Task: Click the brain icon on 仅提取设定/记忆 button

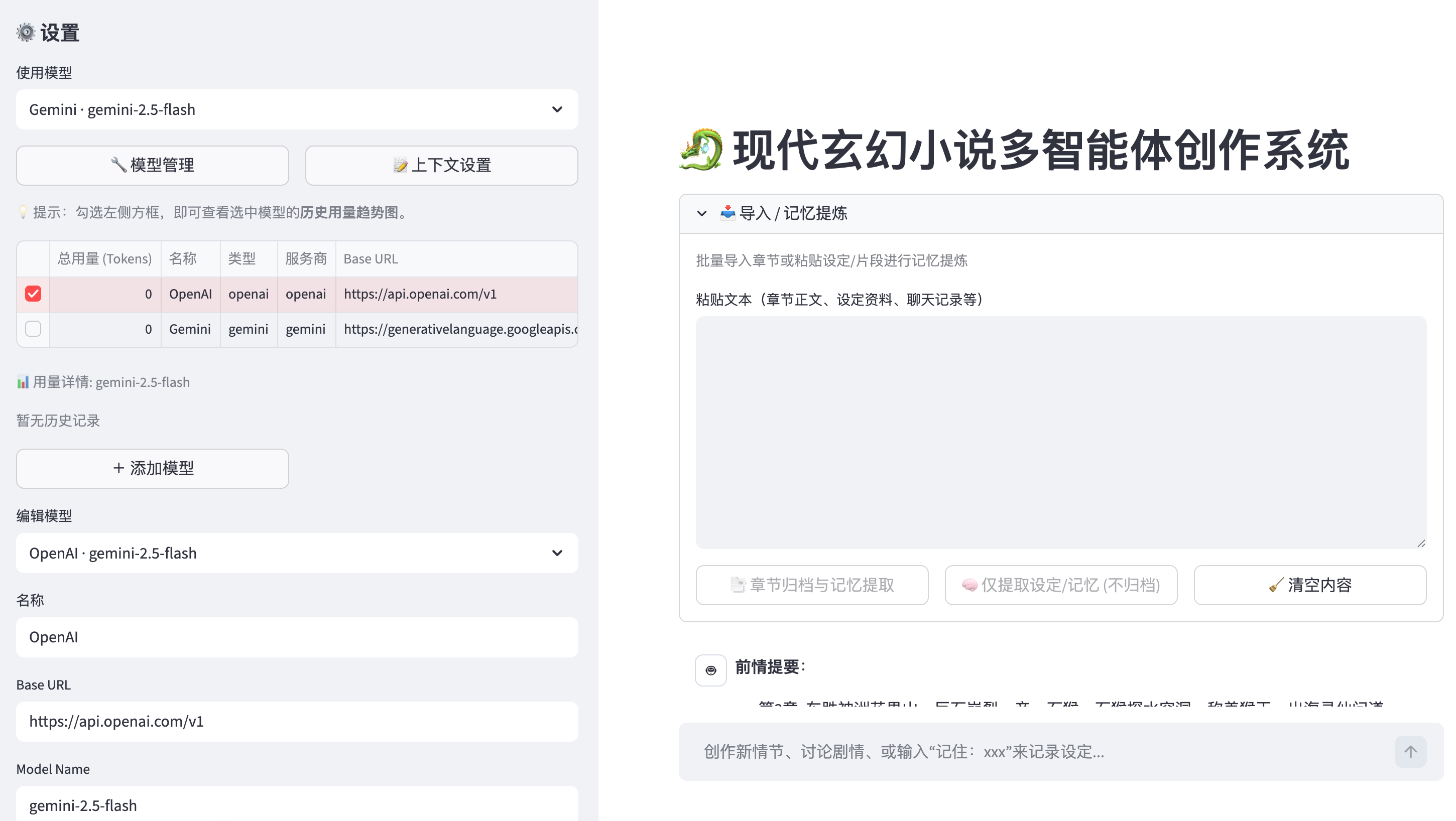Action: [x=970, y=585]
